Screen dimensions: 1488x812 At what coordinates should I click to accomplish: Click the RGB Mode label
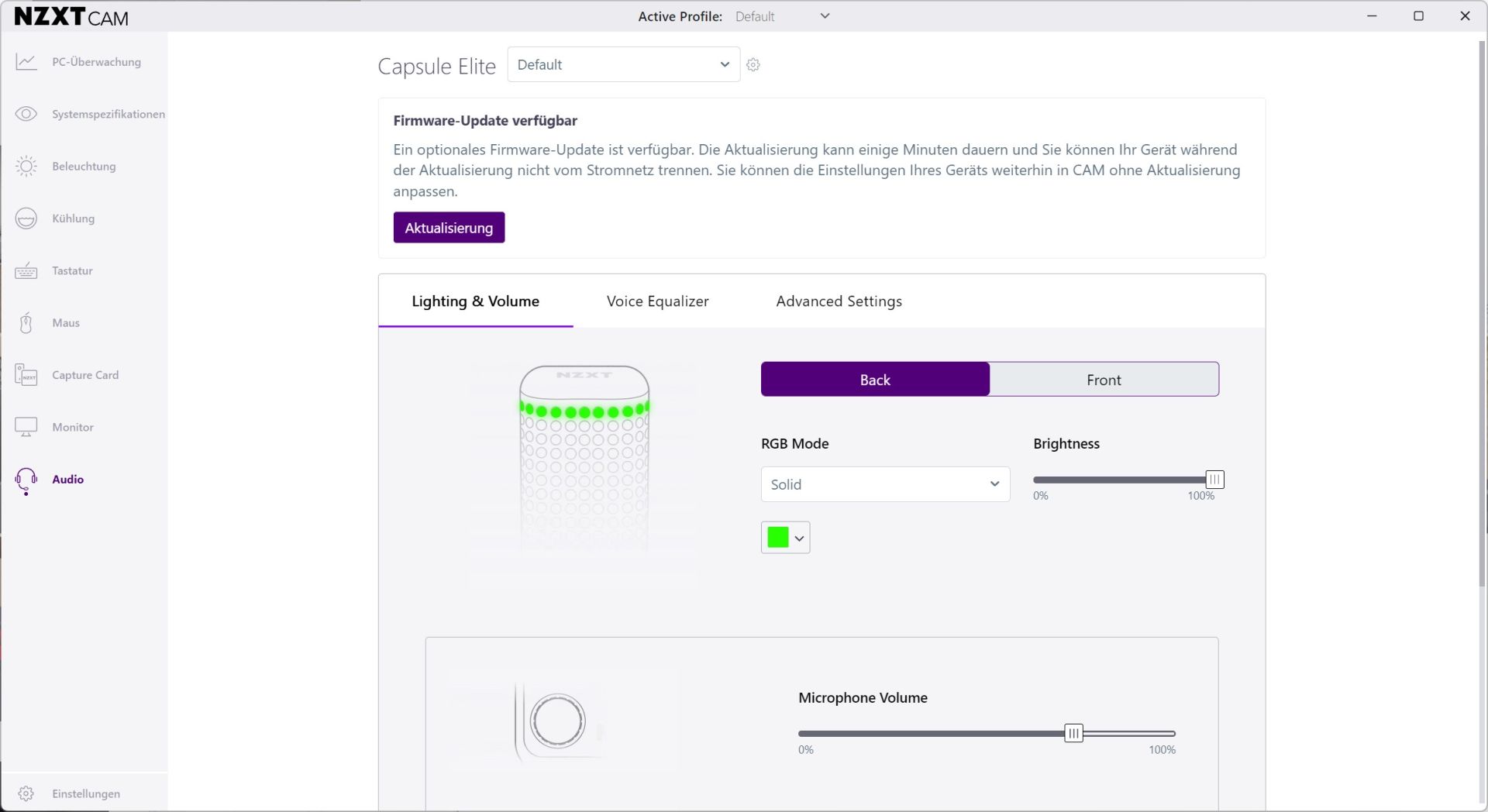coord(795,444)
